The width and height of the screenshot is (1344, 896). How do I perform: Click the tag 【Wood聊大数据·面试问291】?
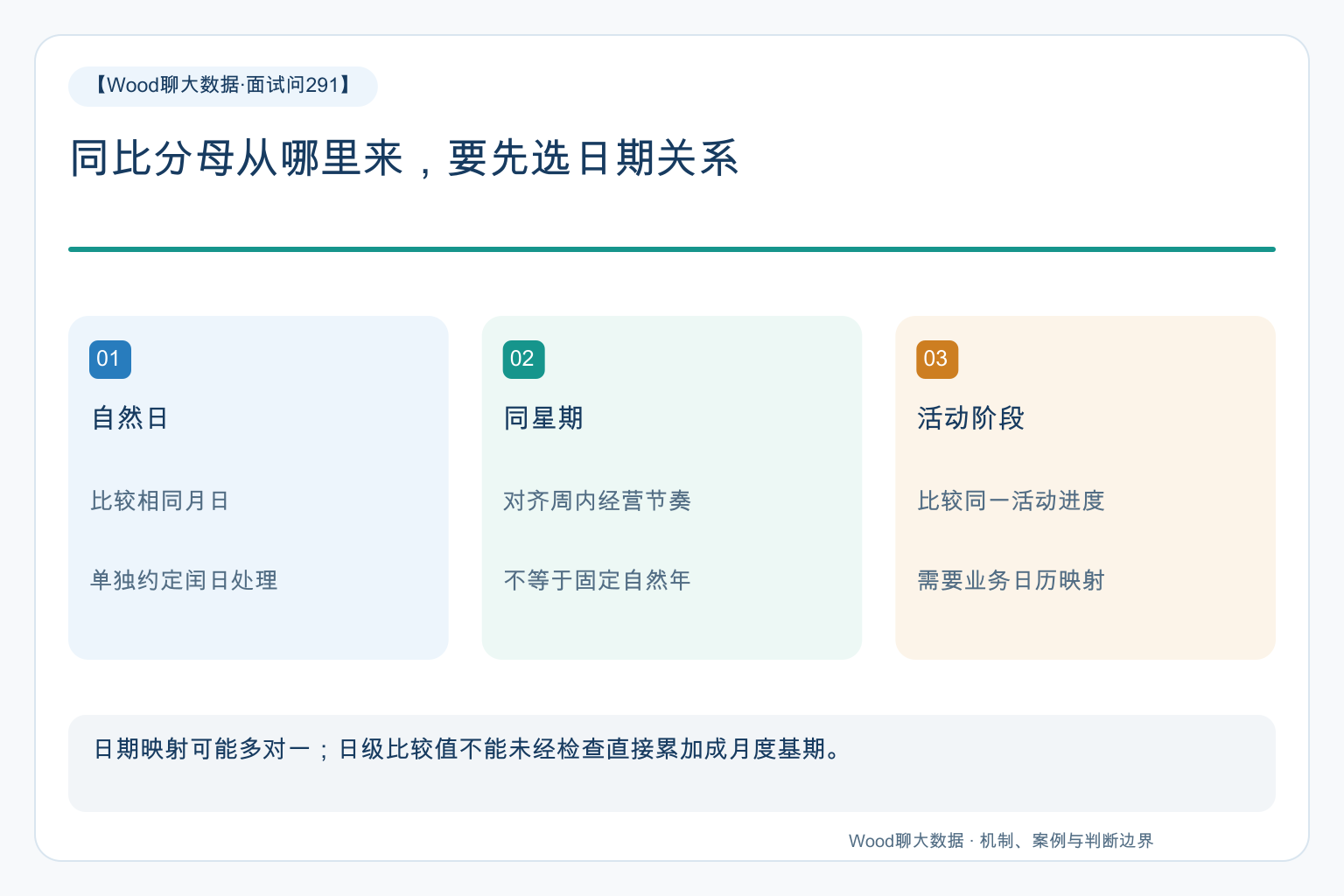click(x=223, y=86)
